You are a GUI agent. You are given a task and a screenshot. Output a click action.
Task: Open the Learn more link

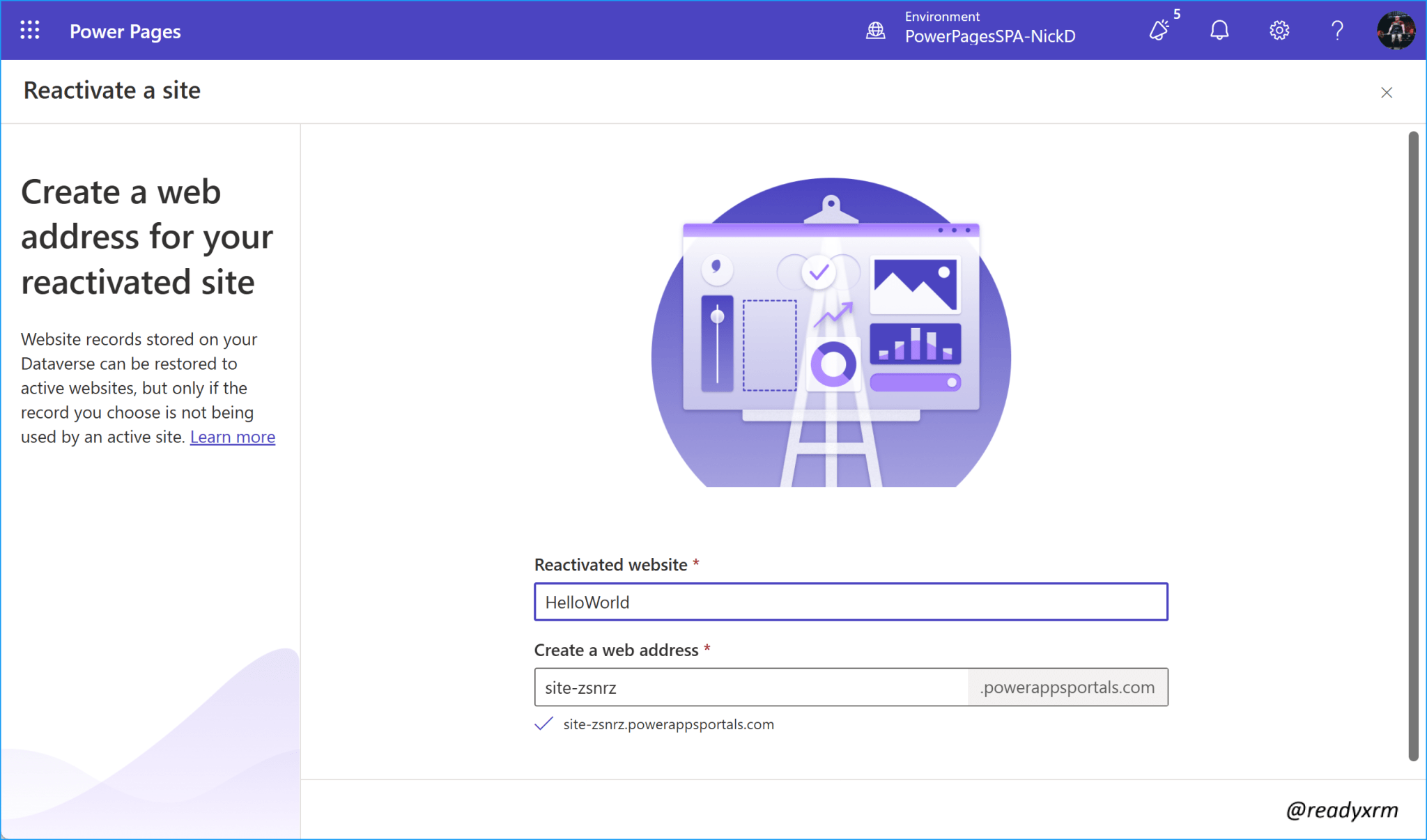coord(233,437)
